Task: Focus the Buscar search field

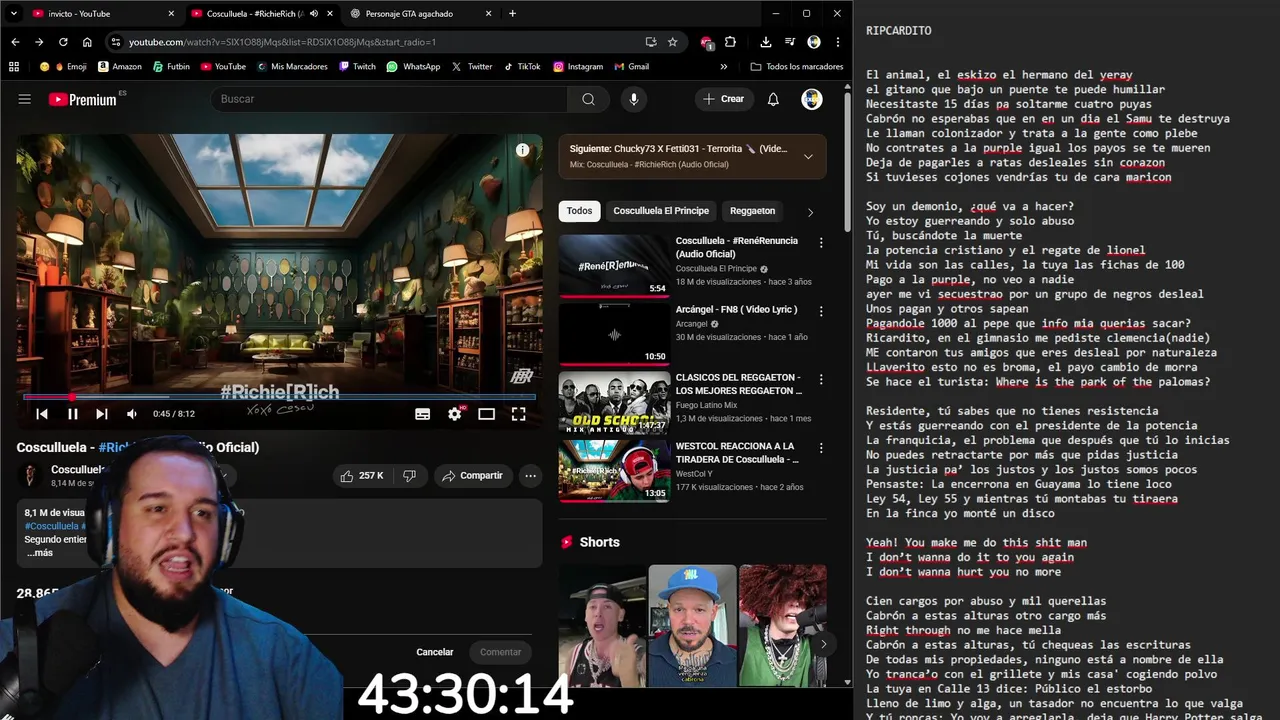Action: pos(389,99)
